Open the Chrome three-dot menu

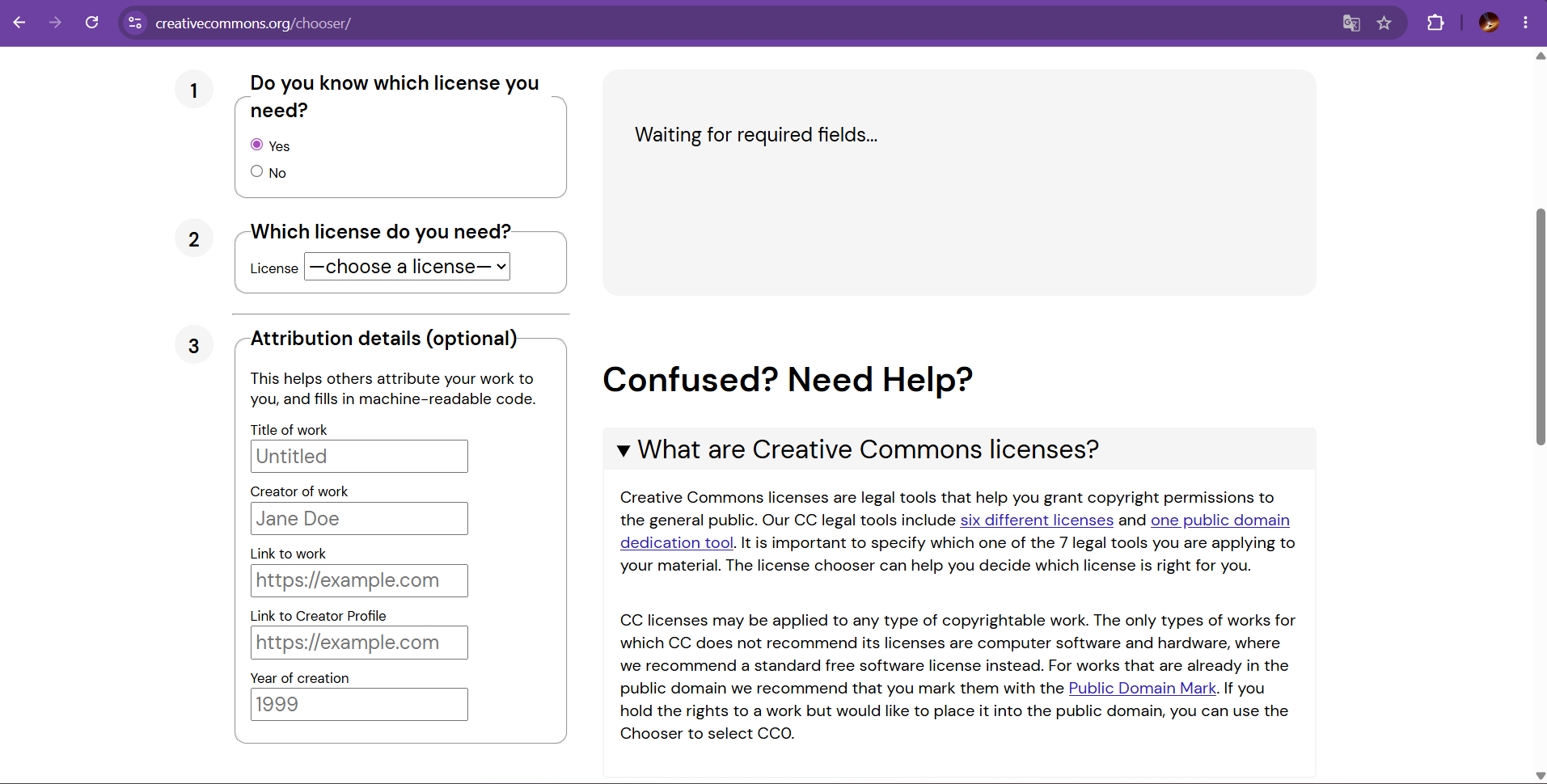(1525, 23)
